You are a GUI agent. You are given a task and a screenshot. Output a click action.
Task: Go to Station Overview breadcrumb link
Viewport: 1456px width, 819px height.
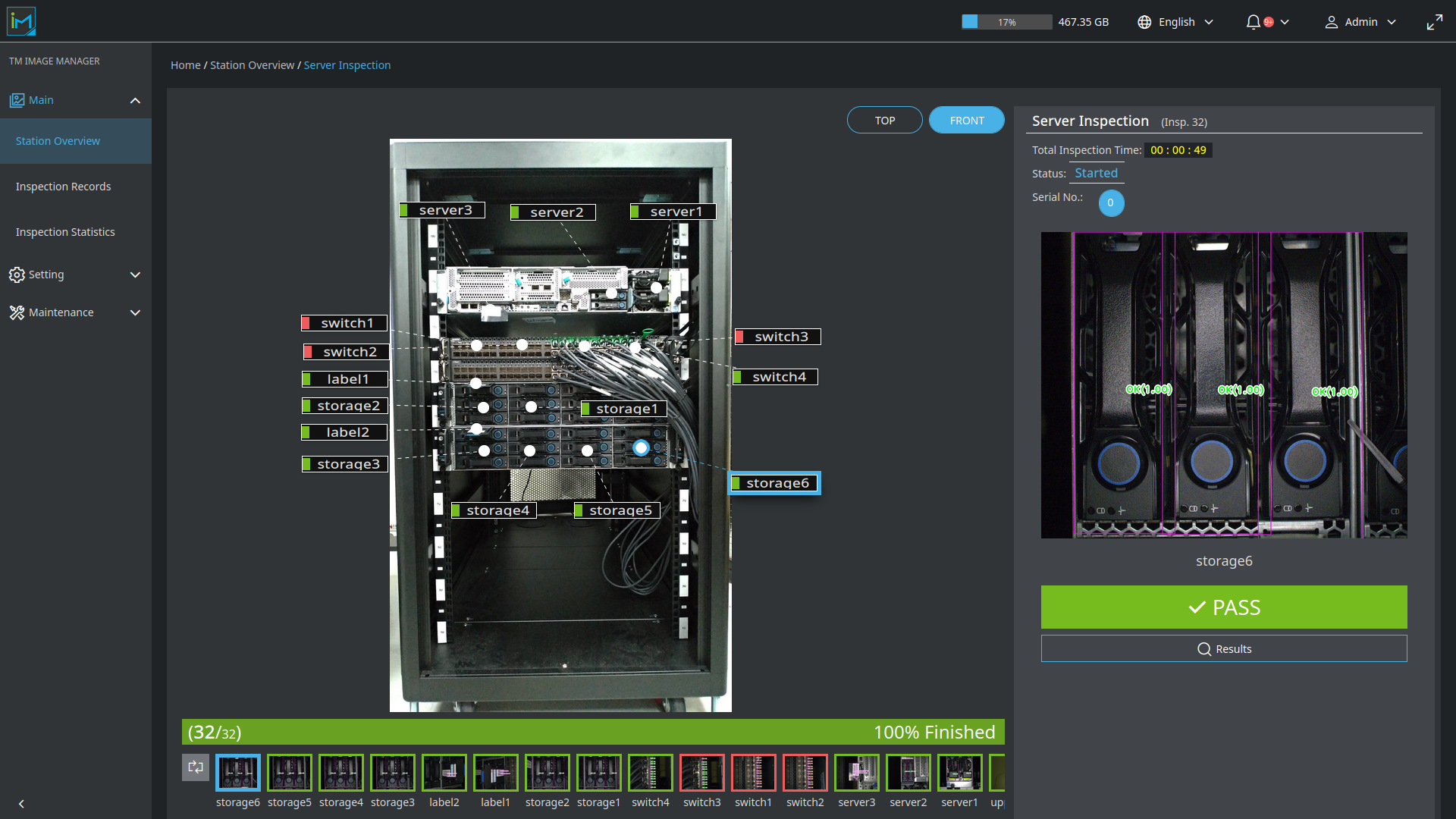pyautogui.click(x=252, y=65)
